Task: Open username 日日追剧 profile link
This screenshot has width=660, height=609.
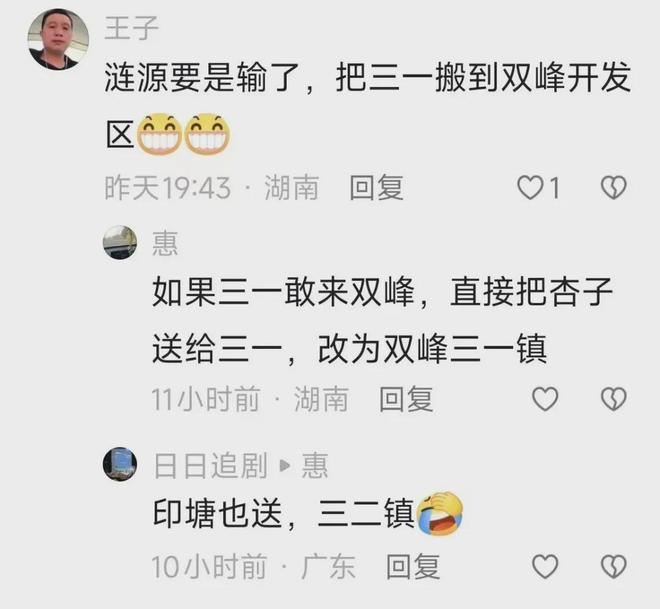Action: pyautogui.click(x=210, y=465)
